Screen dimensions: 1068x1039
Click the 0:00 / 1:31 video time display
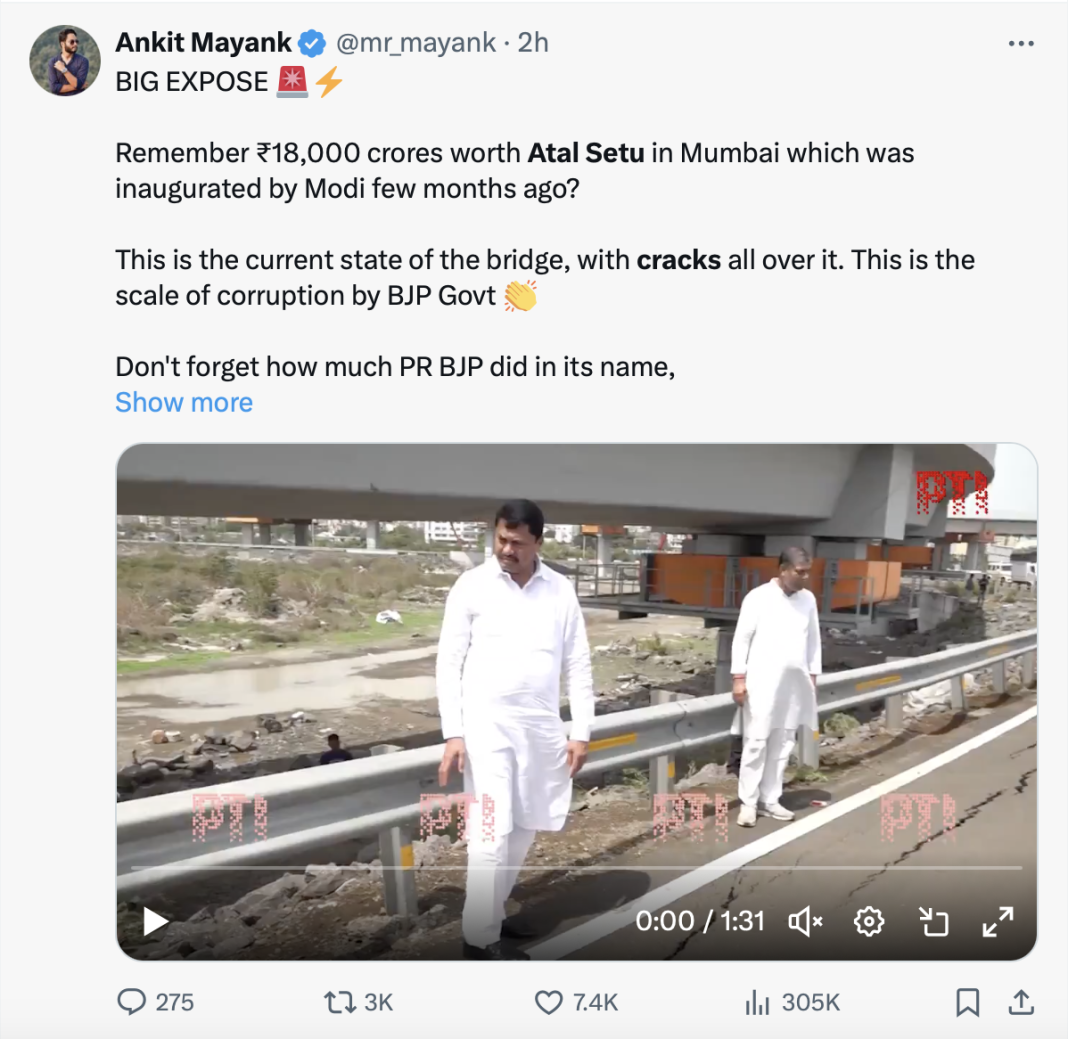click(x=700, y=921)
